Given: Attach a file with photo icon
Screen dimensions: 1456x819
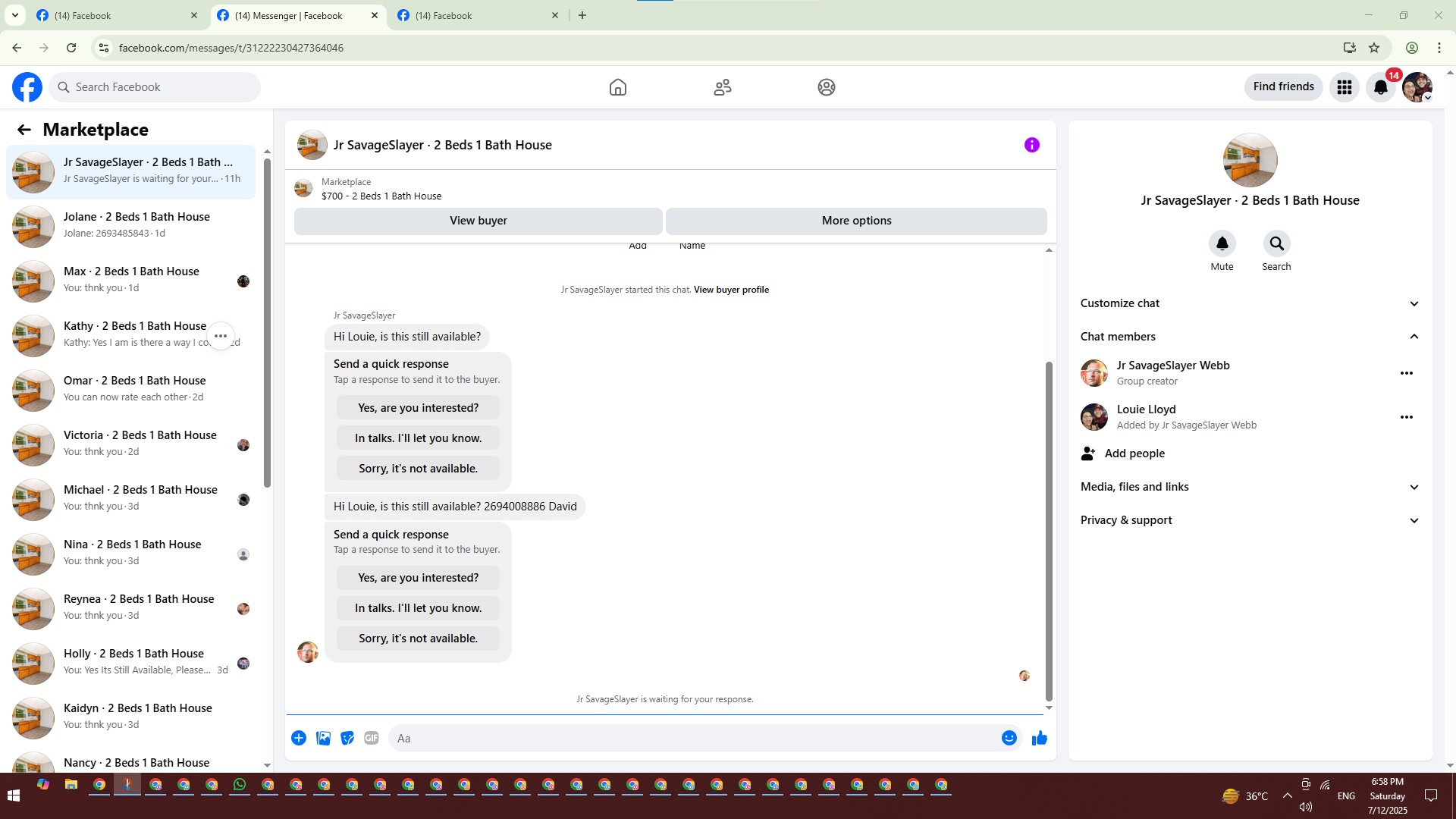Looking at the screenshot, I should (323, 738).
